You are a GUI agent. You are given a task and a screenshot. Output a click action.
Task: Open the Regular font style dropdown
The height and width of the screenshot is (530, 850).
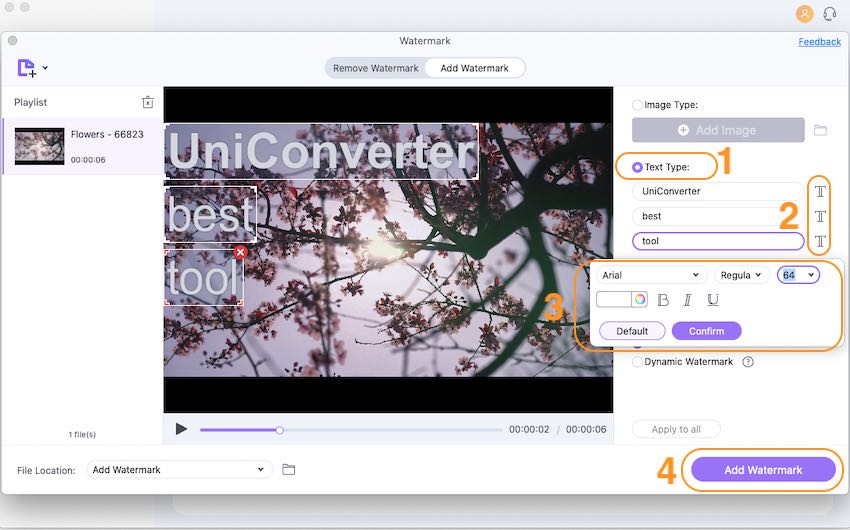(741, 275)
